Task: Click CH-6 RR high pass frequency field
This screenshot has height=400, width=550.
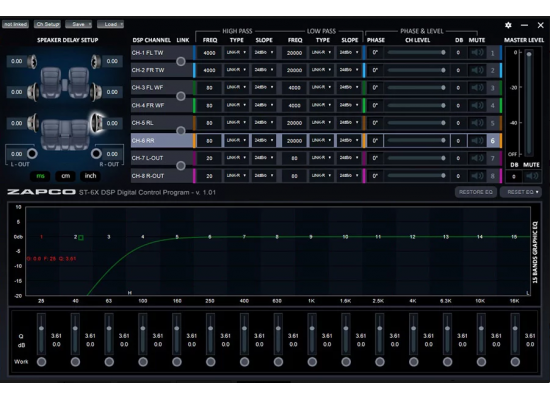Action: coord(209,141)
